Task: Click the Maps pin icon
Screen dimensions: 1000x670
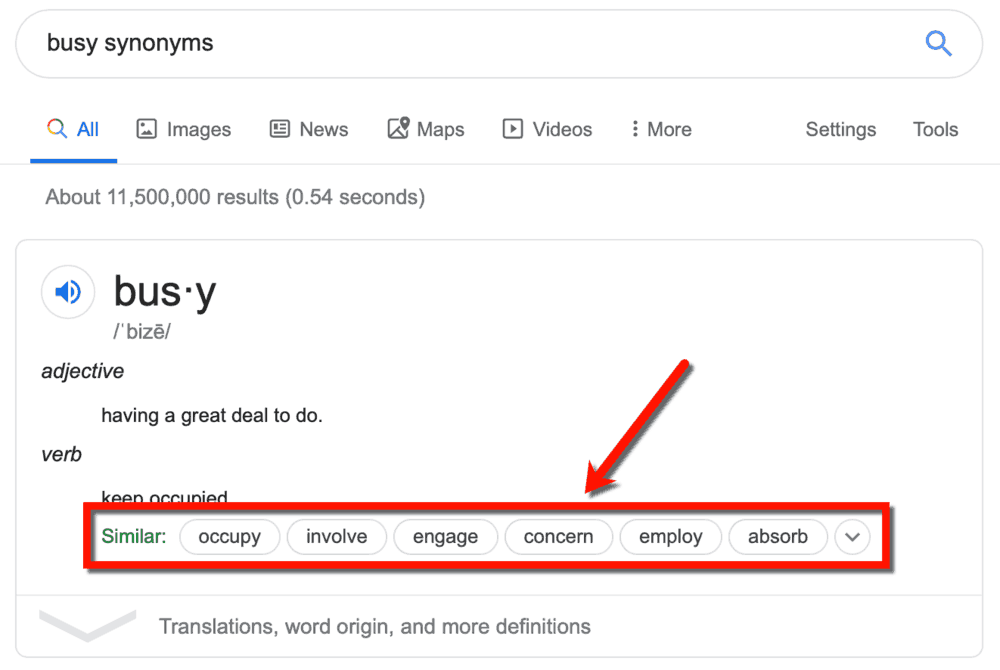Action: pyautogui.click(x=397, y=129)
